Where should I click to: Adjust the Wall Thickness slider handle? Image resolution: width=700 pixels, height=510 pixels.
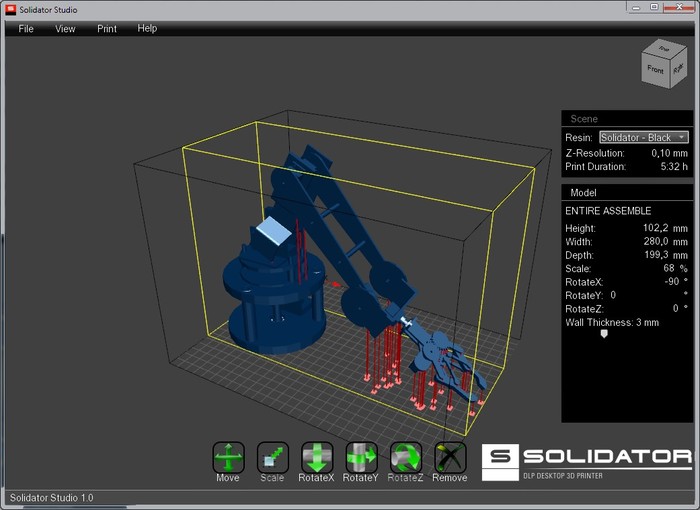[x=604, y=334]
